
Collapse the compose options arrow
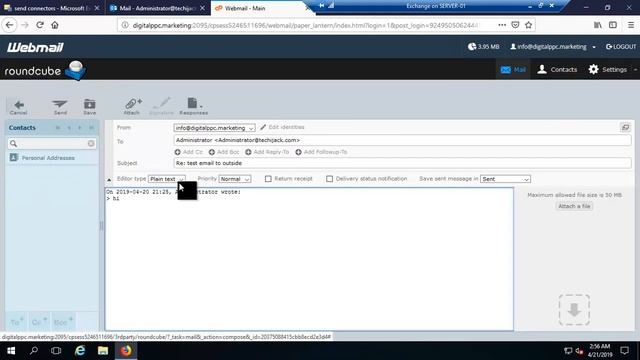click(109, 180)
